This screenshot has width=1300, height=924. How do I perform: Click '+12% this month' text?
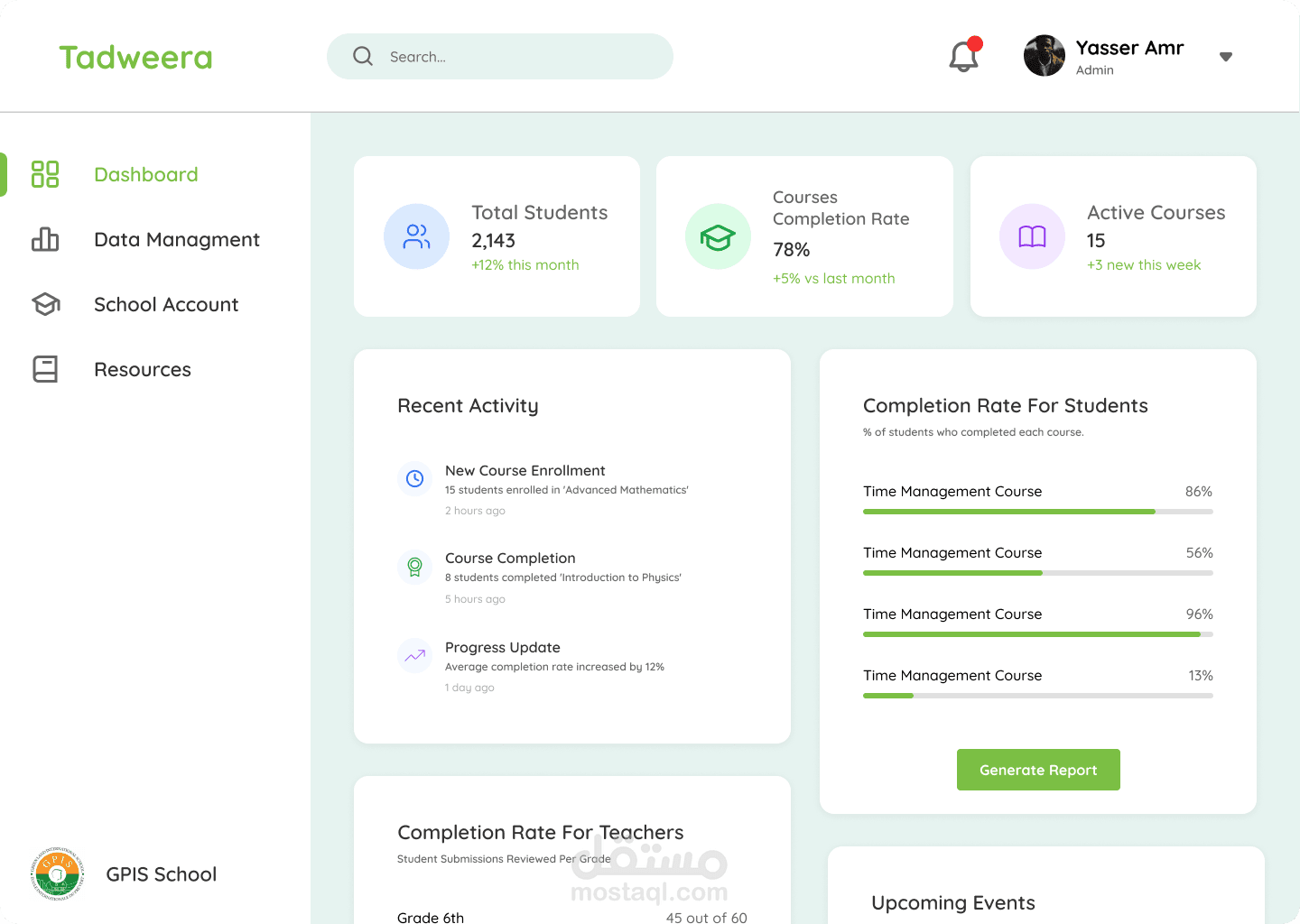click(x=525, y=264)
